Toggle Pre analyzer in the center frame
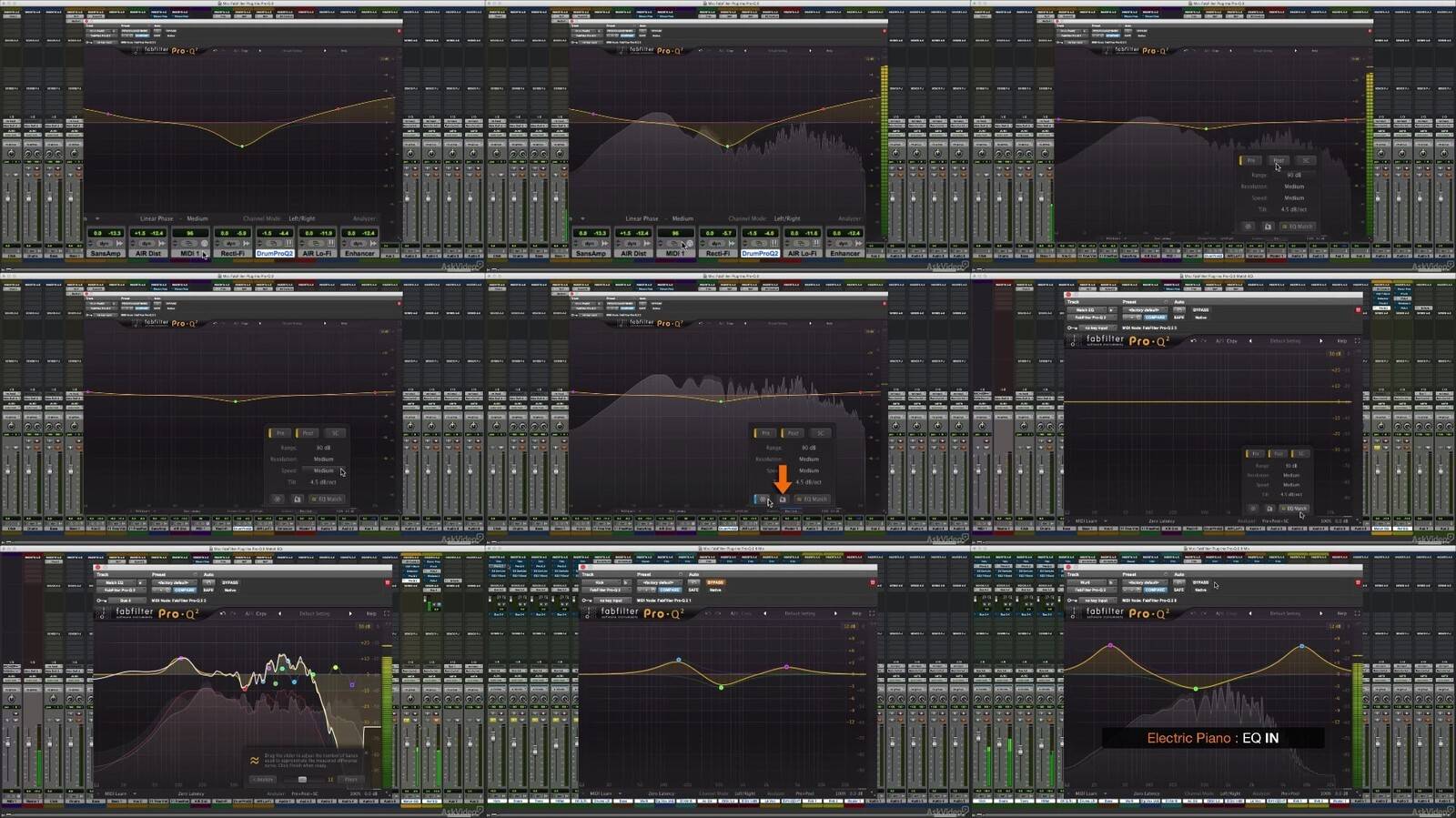This screenshot has height=818, width=1456. tap(765, 433)
